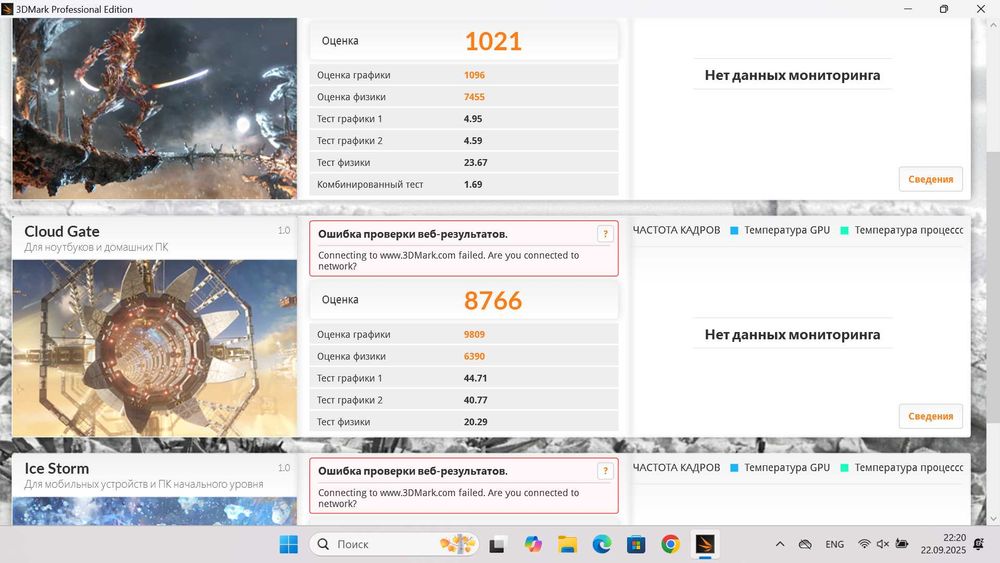Toggle Температура GPU legend in Ice Storm chart
The image size is (1000, 563).
tap(780, 467)
